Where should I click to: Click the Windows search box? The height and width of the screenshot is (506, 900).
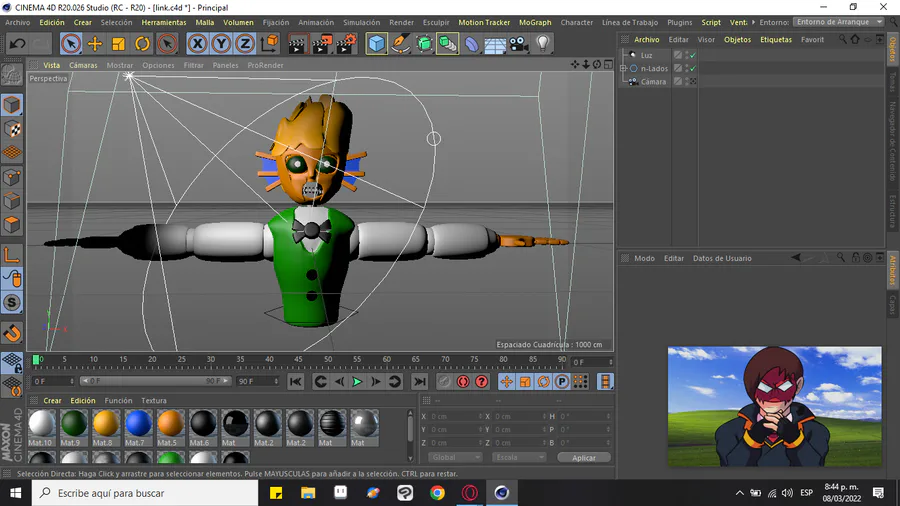click(145, 493)
